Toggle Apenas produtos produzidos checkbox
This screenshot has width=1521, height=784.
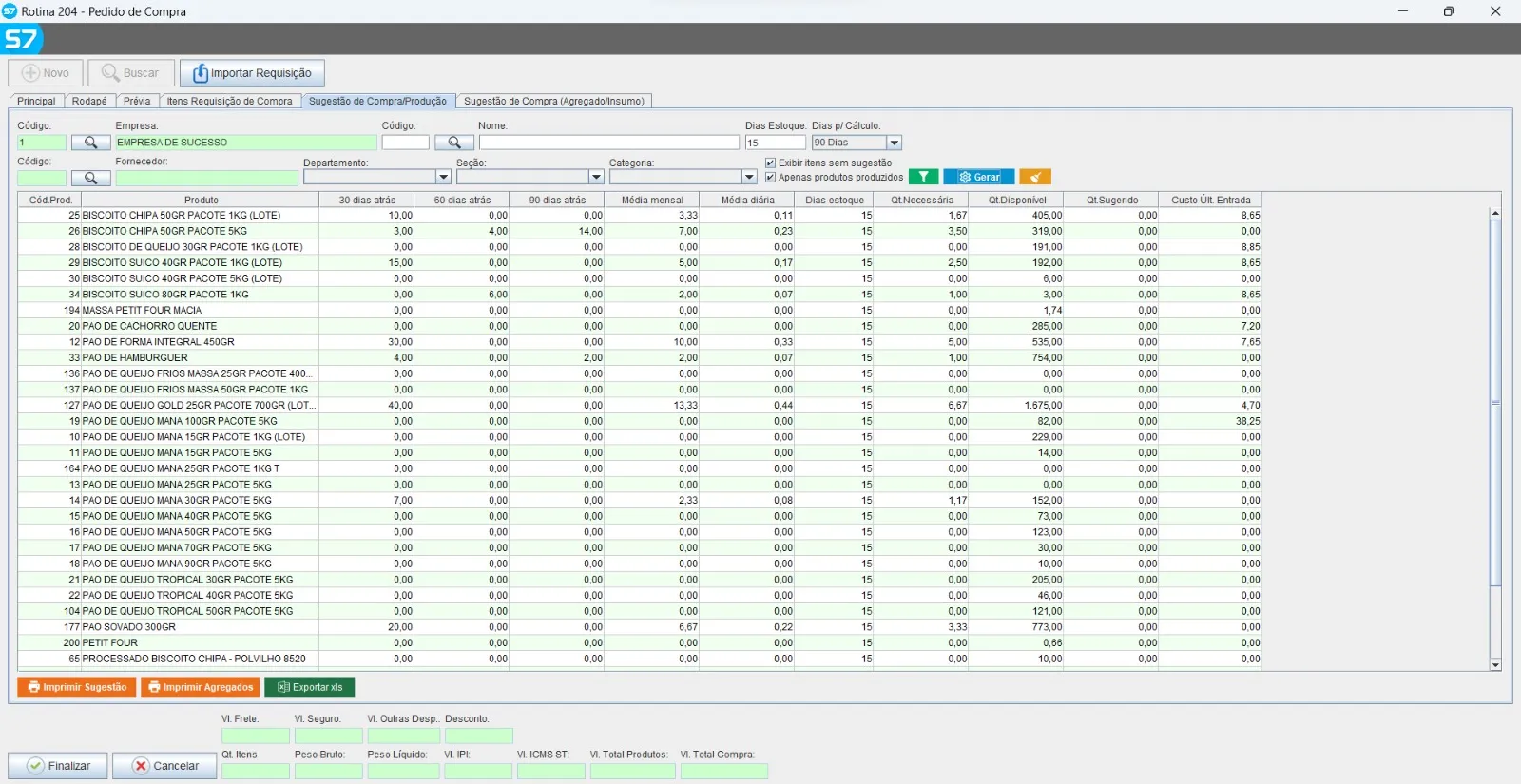[x=771, y=177]
